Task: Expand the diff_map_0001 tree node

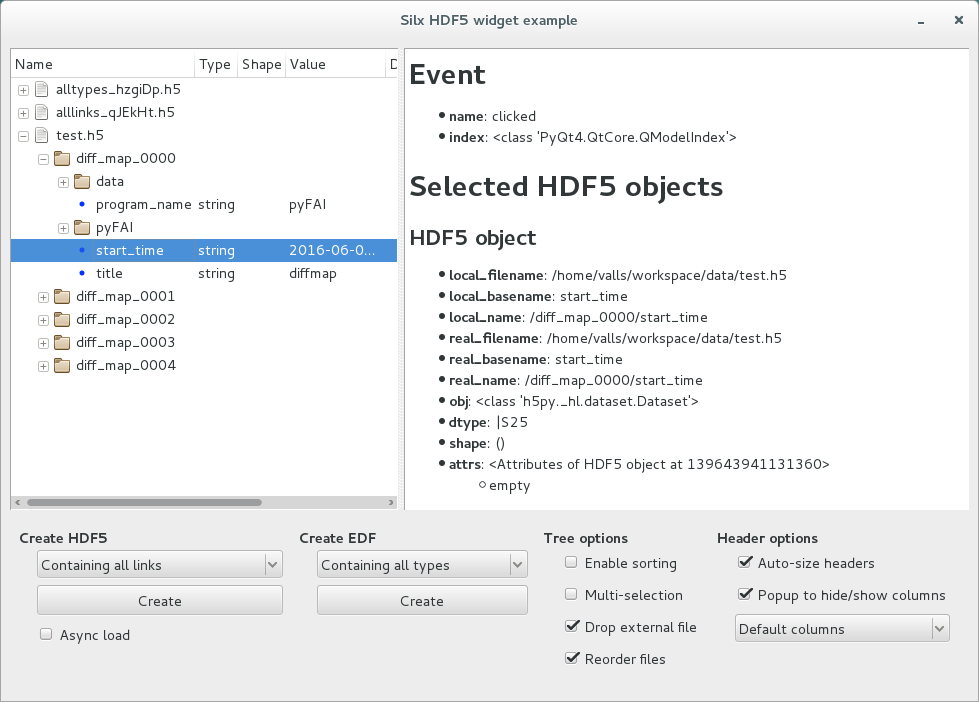Action: (43, 297)
